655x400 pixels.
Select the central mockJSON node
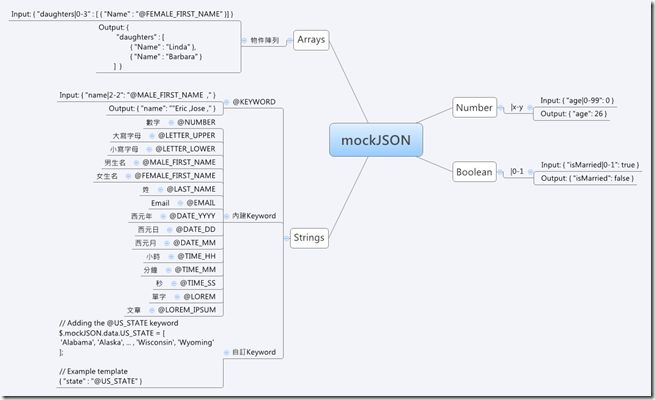376,140
